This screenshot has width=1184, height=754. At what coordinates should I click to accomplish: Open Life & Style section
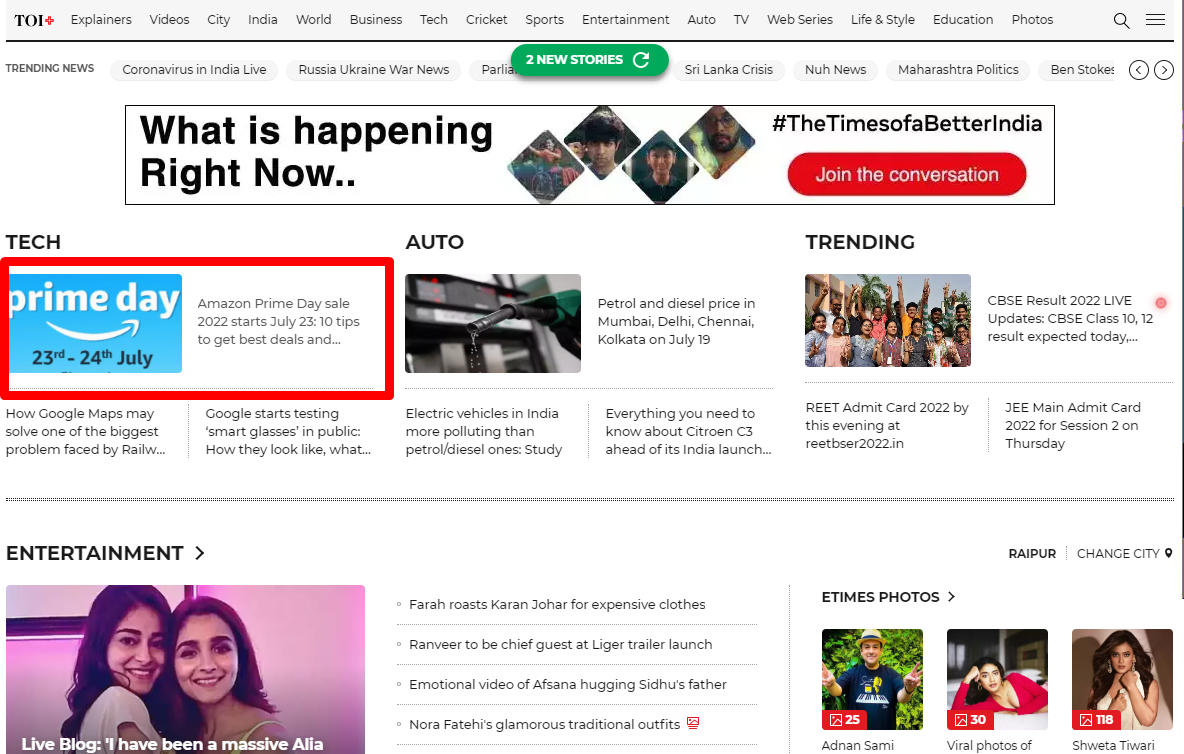pyautogui.click(x=883, y=20)
